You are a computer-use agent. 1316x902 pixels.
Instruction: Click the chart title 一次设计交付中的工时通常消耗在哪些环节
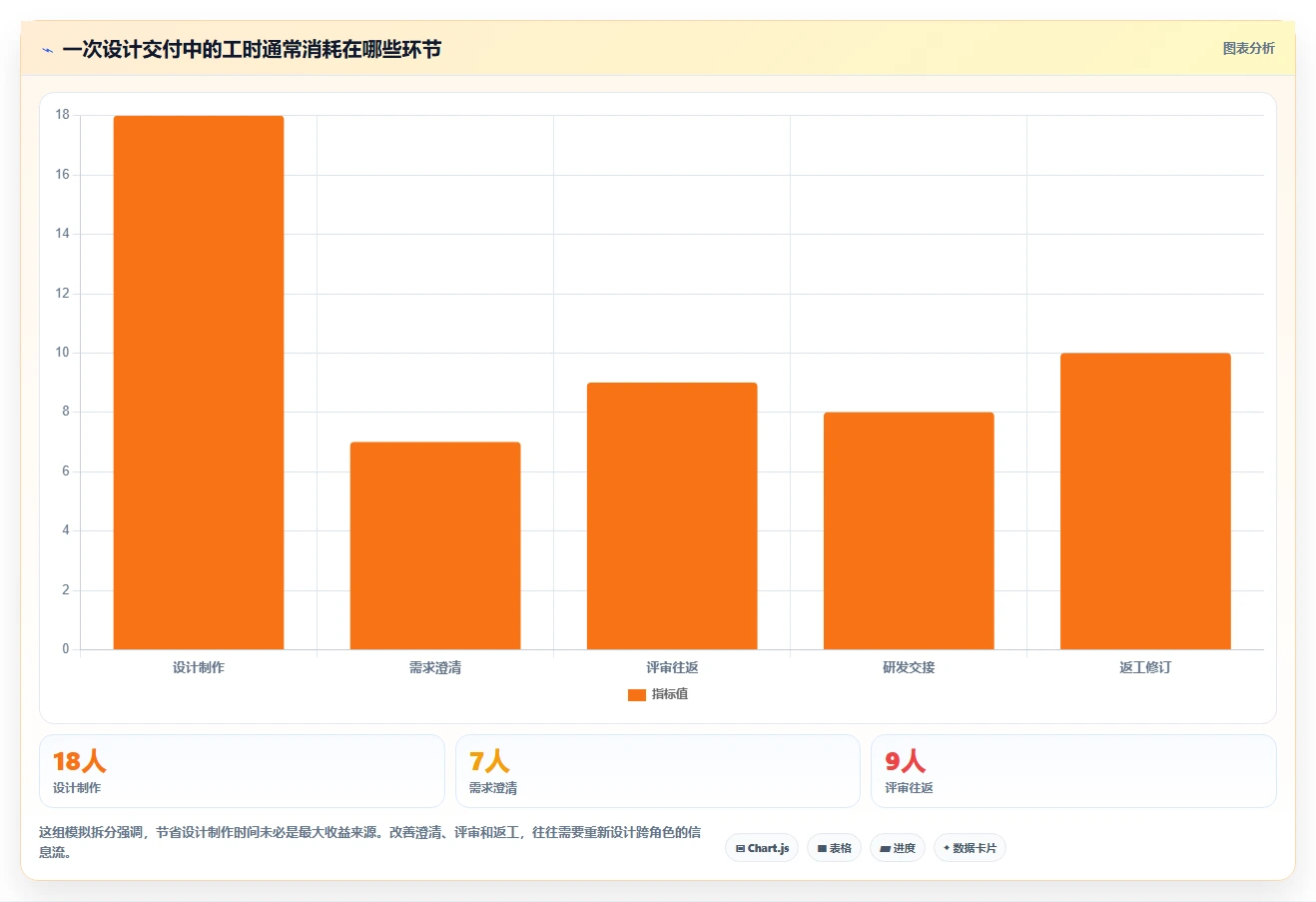pos(252,50)
